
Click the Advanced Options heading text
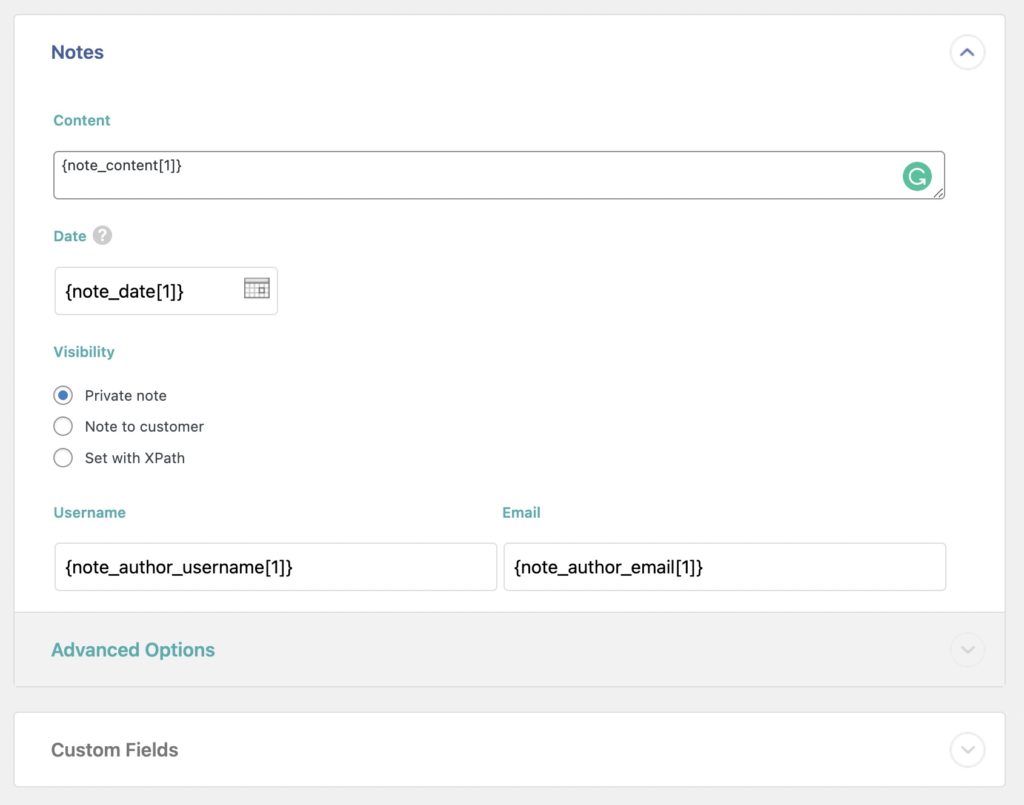tap(133, 649)
